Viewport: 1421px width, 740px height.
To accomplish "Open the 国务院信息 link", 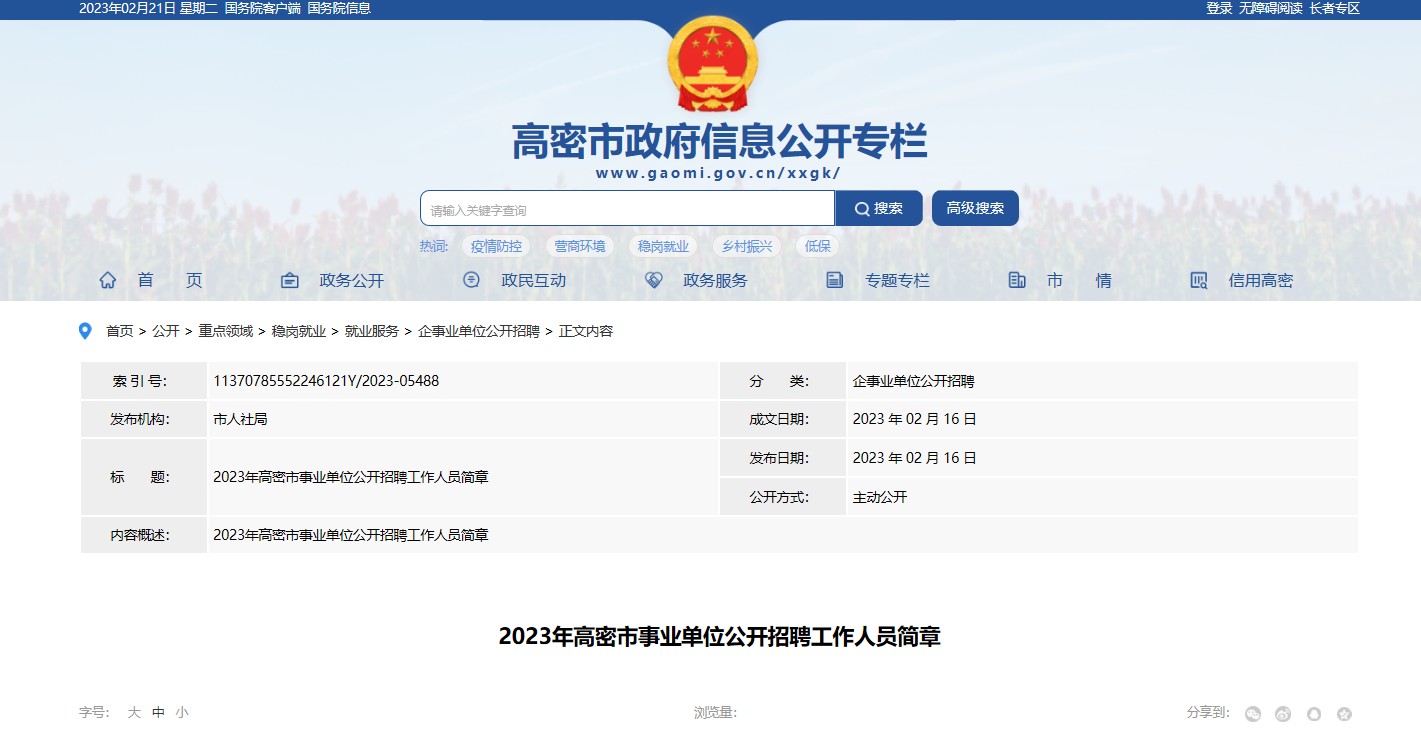I will 339,8.
